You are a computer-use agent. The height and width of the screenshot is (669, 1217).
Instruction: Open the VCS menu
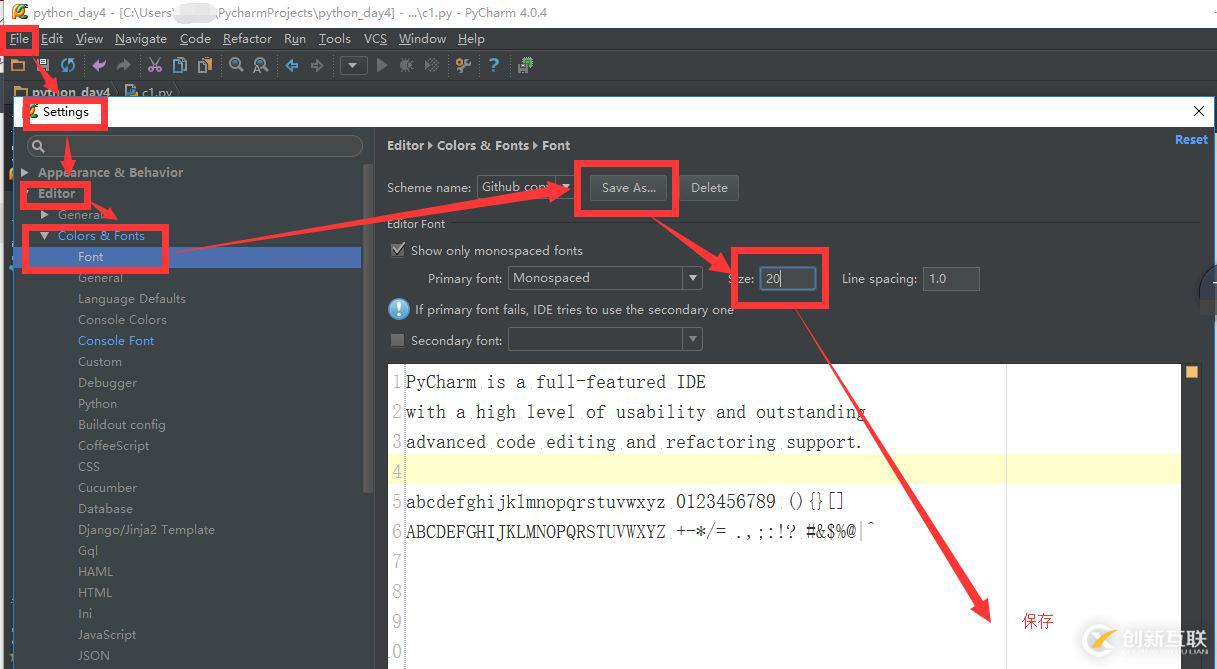(x=375, y=38)
